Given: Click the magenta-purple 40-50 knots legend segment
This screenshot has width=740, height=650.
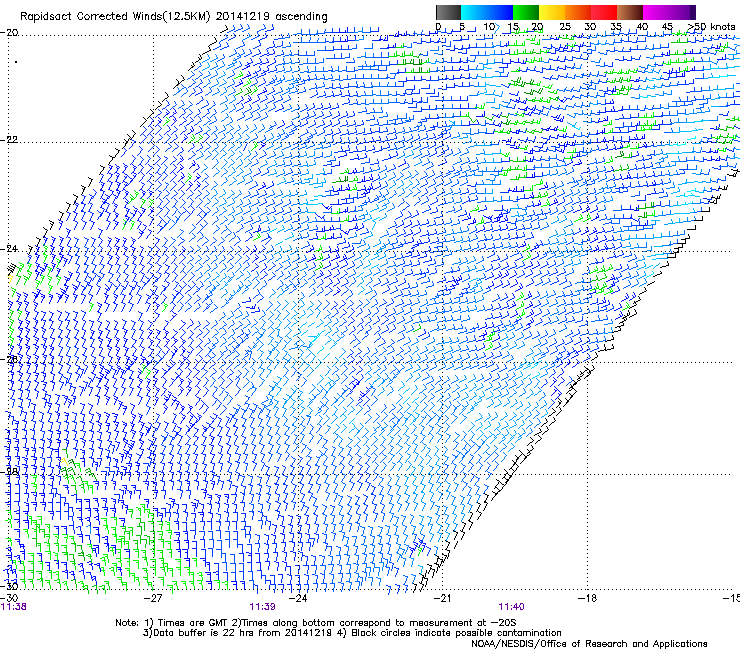Looking at the screenshot, I should (669, 12).
